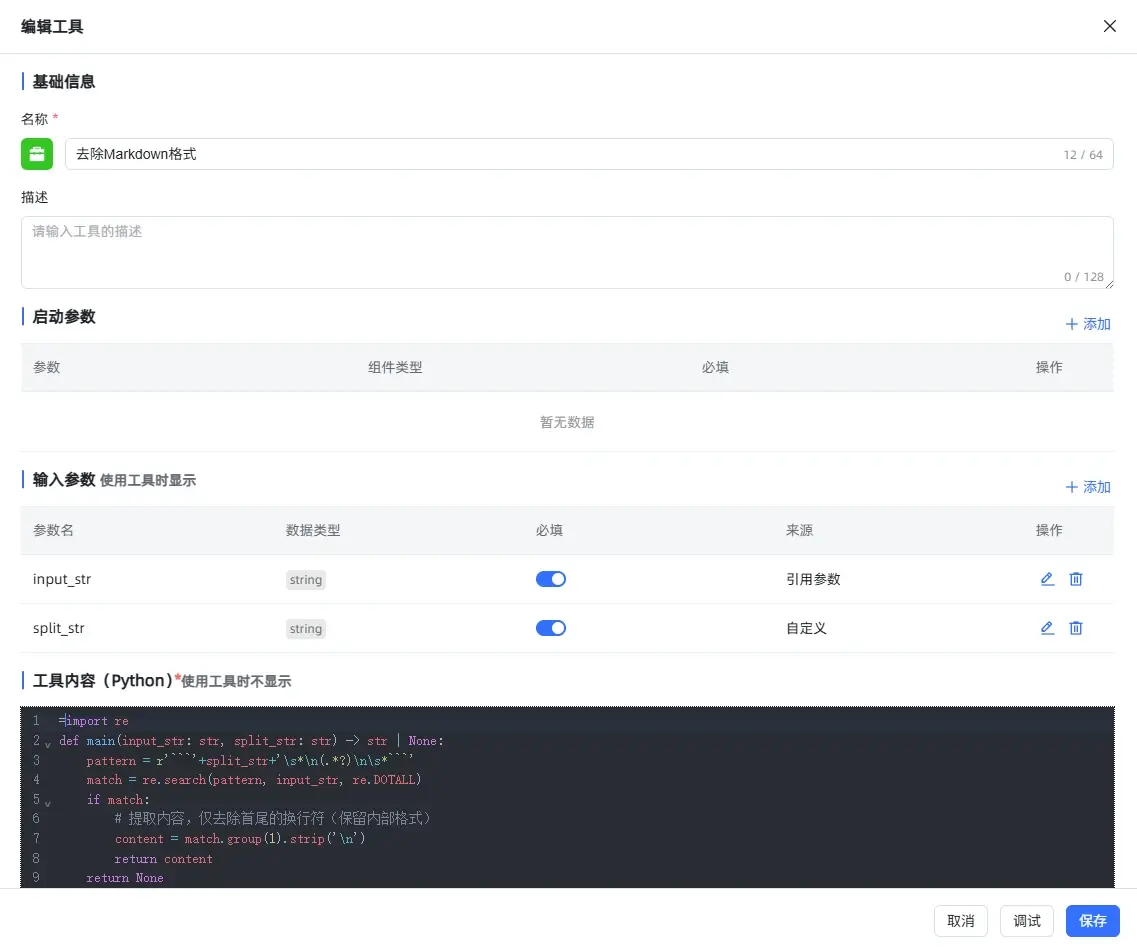
Task: Click the 自定义 source cell
Action: [x=806, y=628]
